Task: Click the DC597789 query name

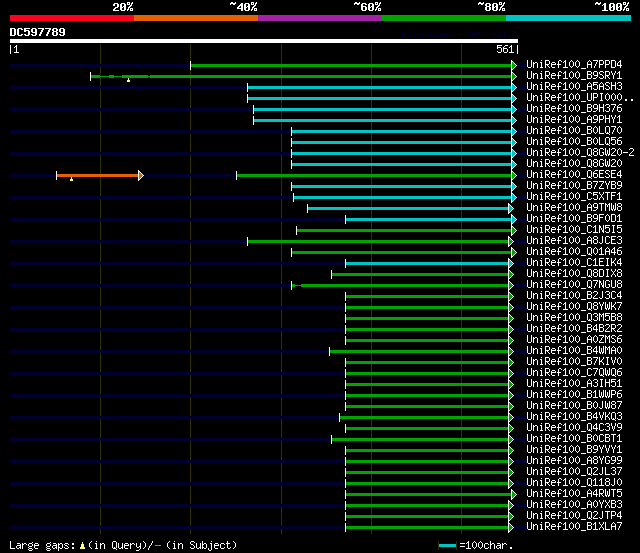Action: click(37, 32)
